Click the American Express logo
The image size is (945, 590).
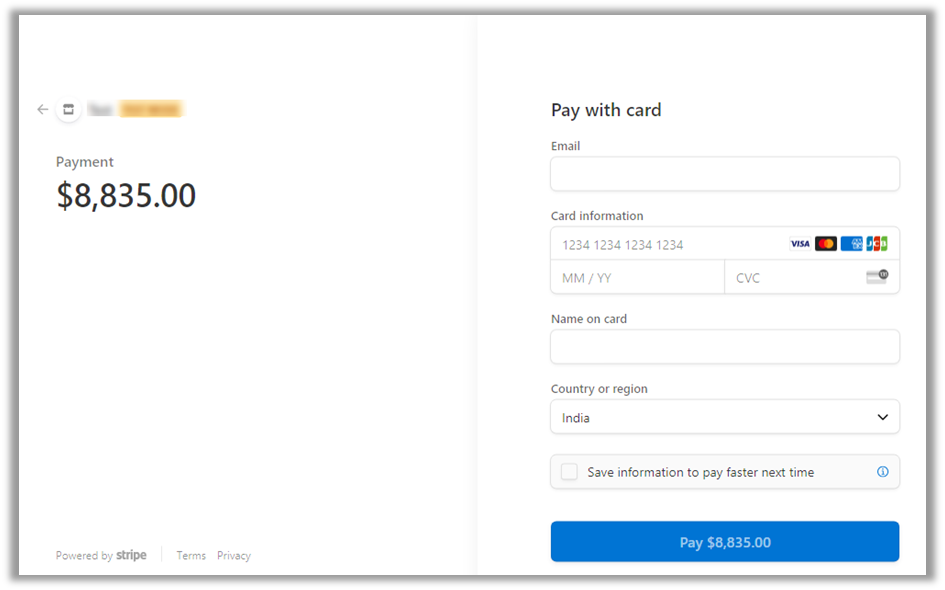click(x=851, y=244)
